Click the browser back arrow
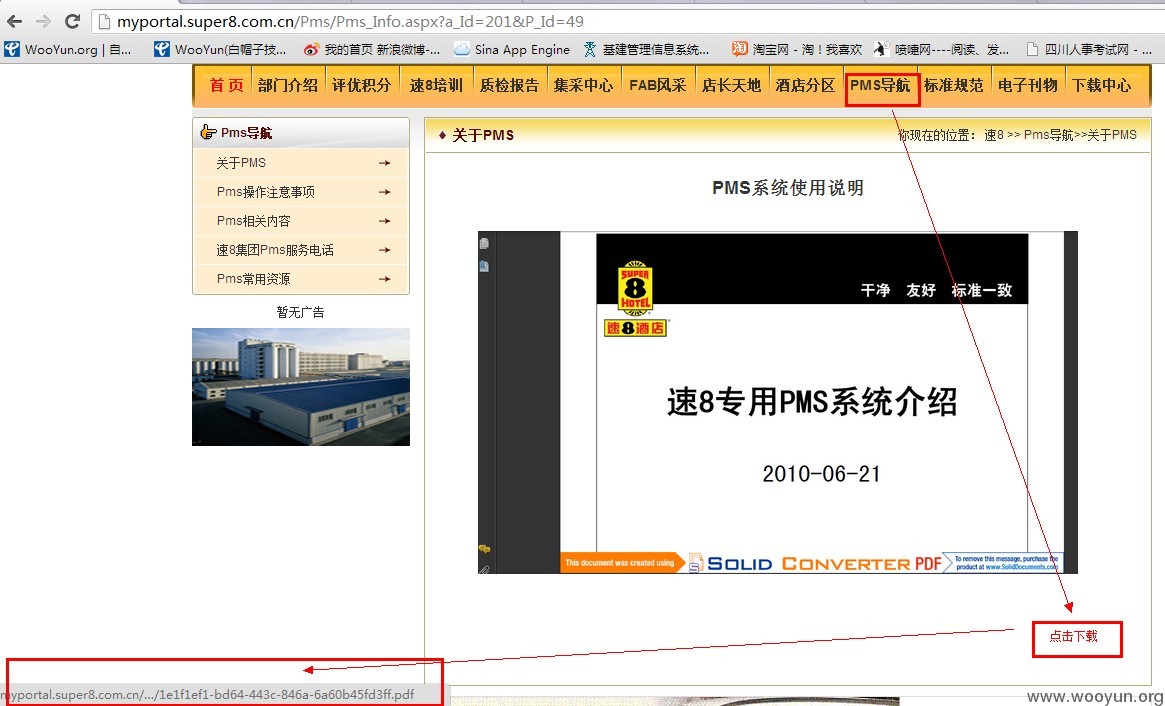Image resolution: width=1165 pixels, height=706 pixels. pos(14,22)
